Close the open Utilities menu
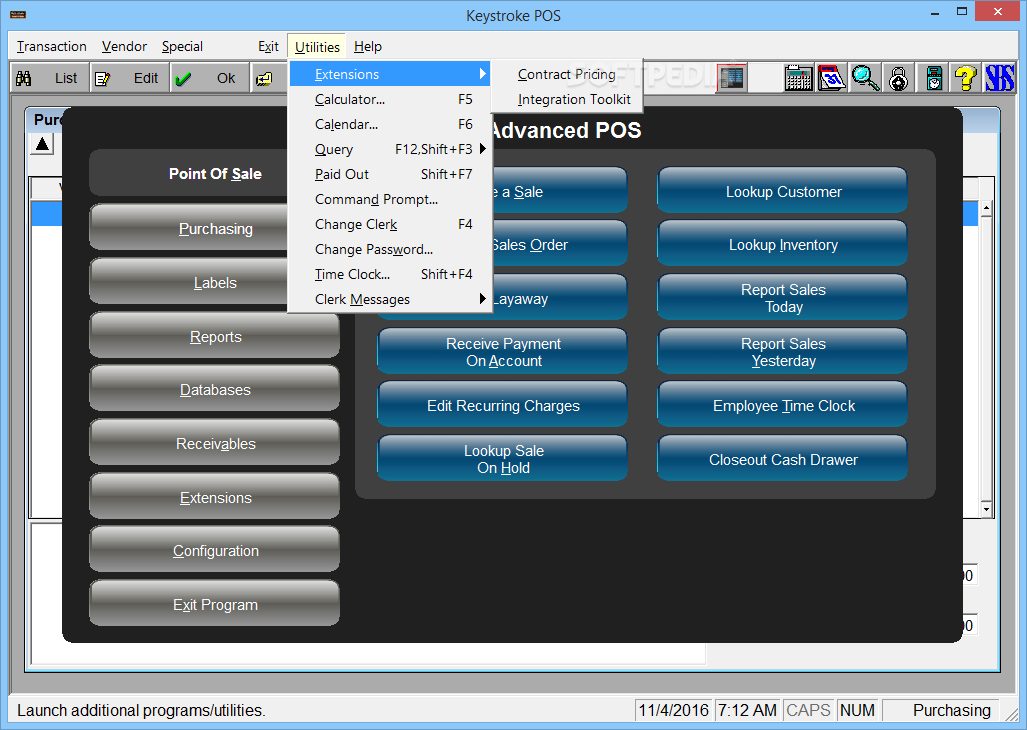Screen dimensions: 1027x730 pos(317,46)
